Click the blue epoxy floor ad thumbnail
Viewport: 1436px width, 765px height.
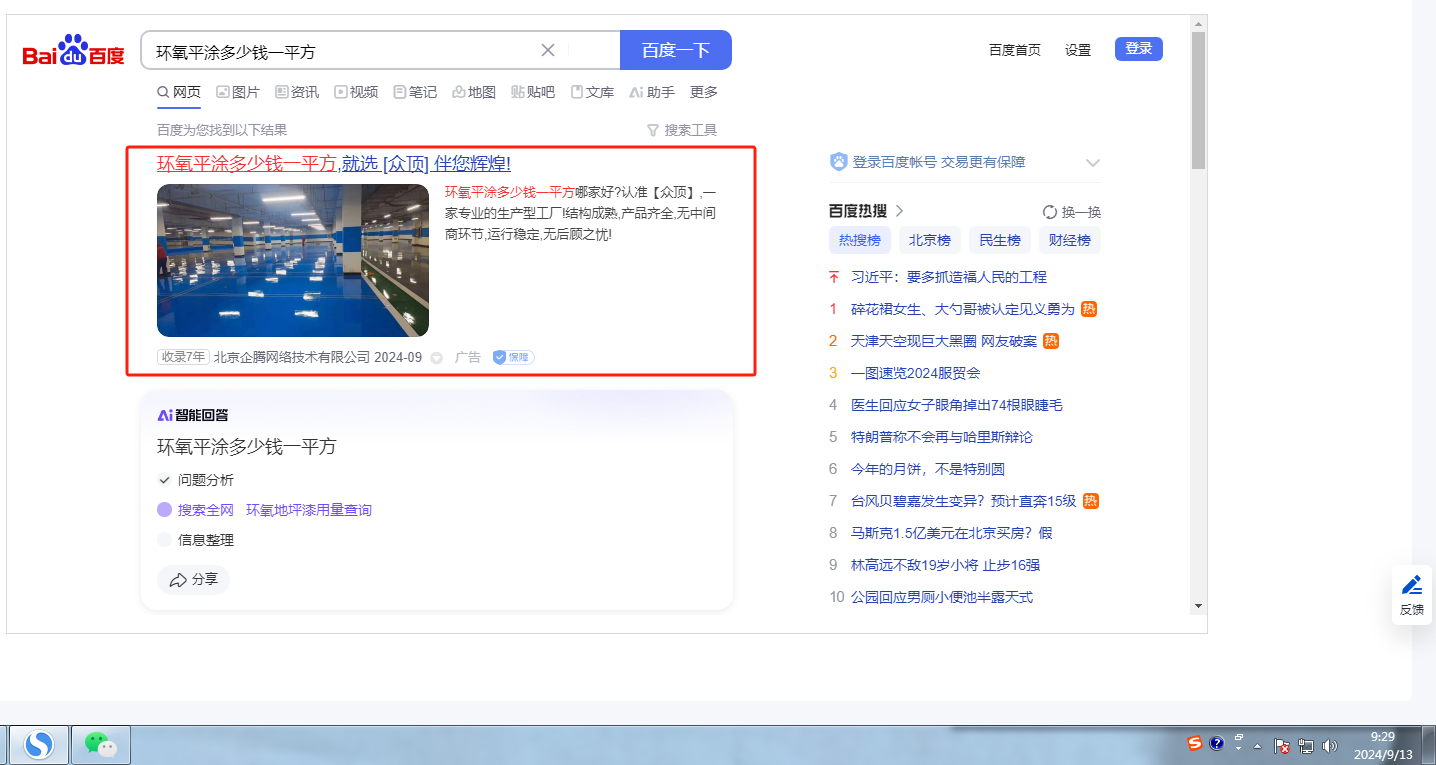point(293,260)
